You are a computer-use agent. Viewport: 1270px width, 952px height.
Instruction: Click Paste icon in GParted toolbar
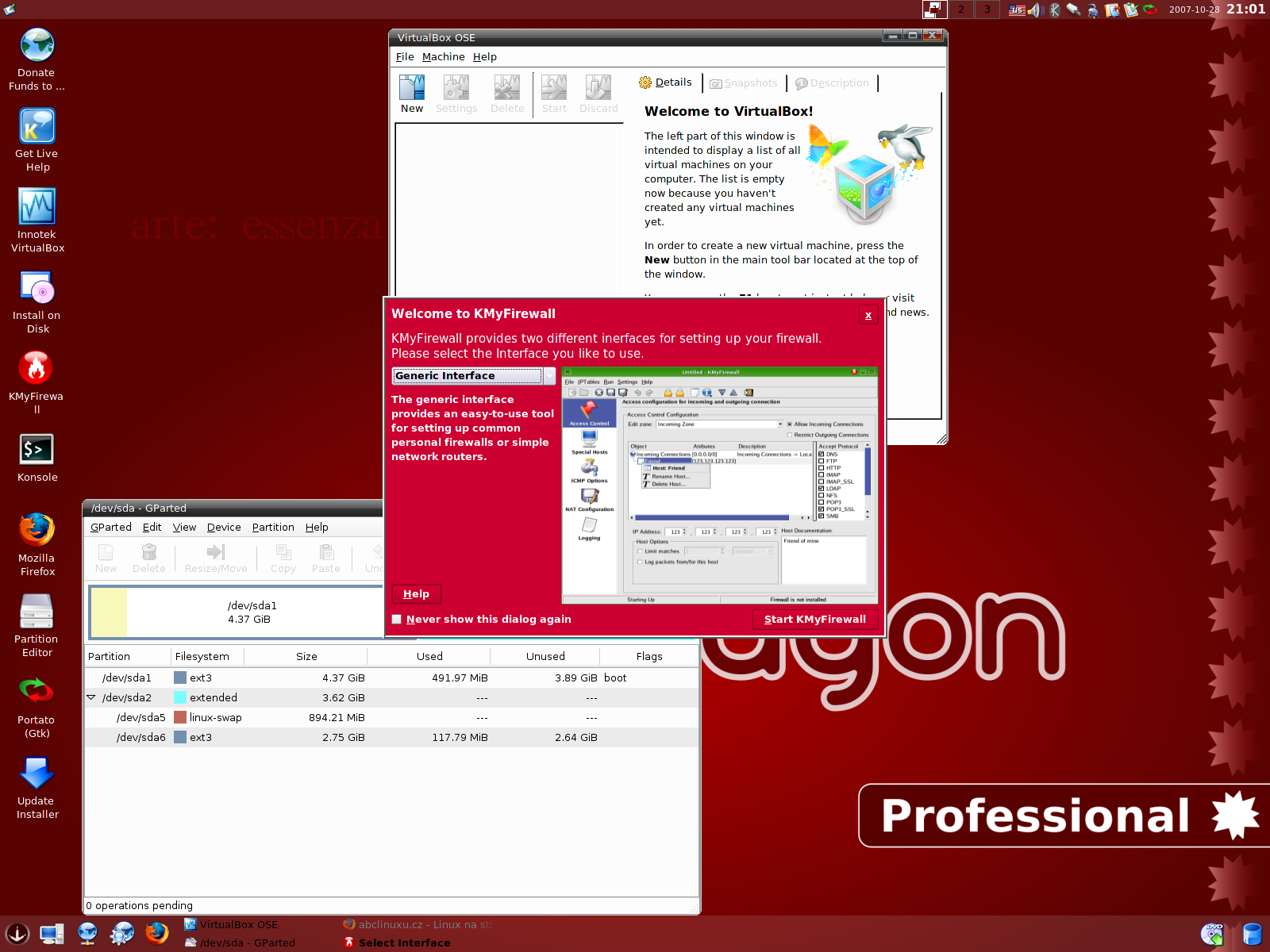pyautogui.click(x=326, y=558)
